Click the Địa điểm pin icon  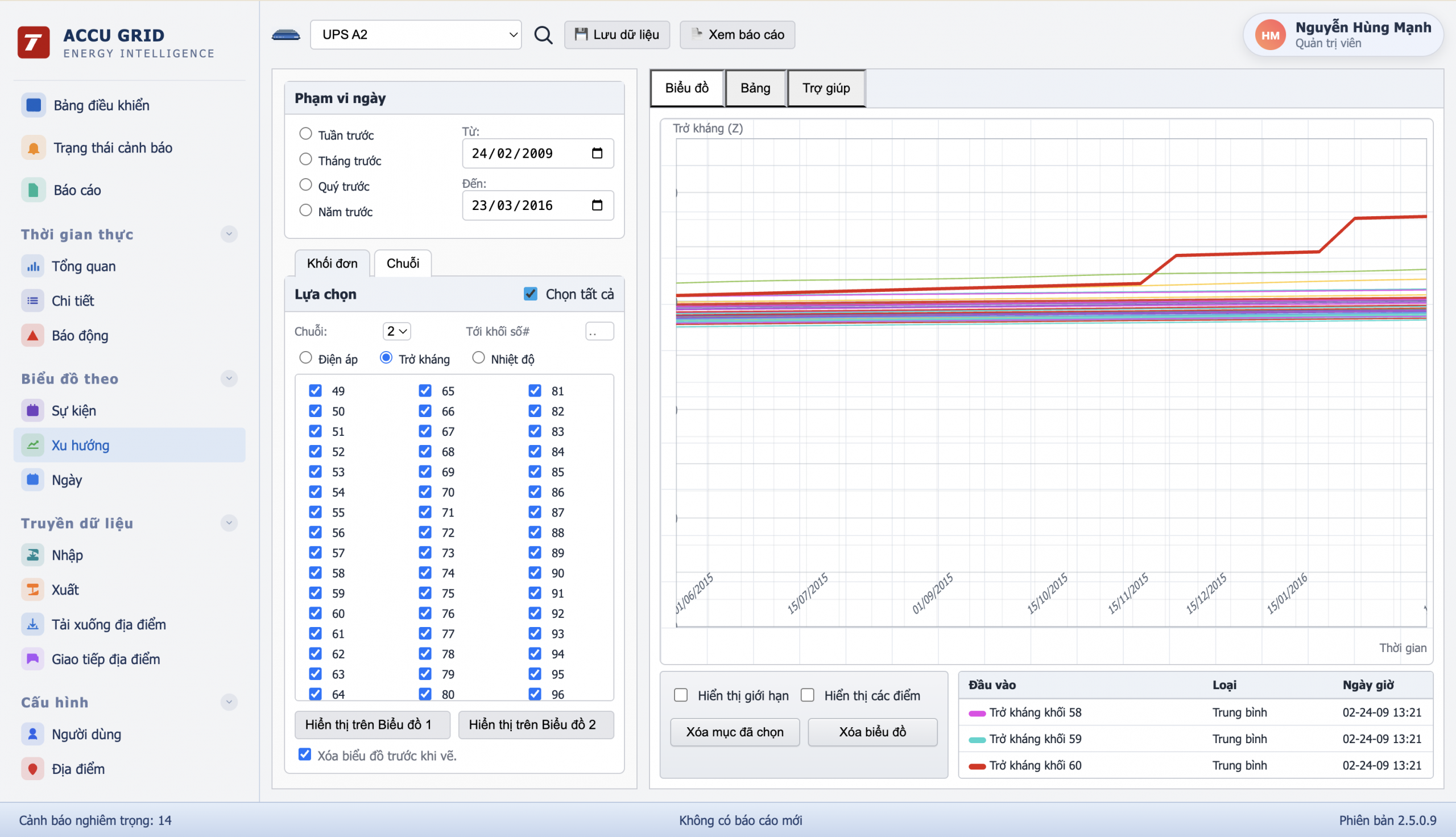point(33,769)
